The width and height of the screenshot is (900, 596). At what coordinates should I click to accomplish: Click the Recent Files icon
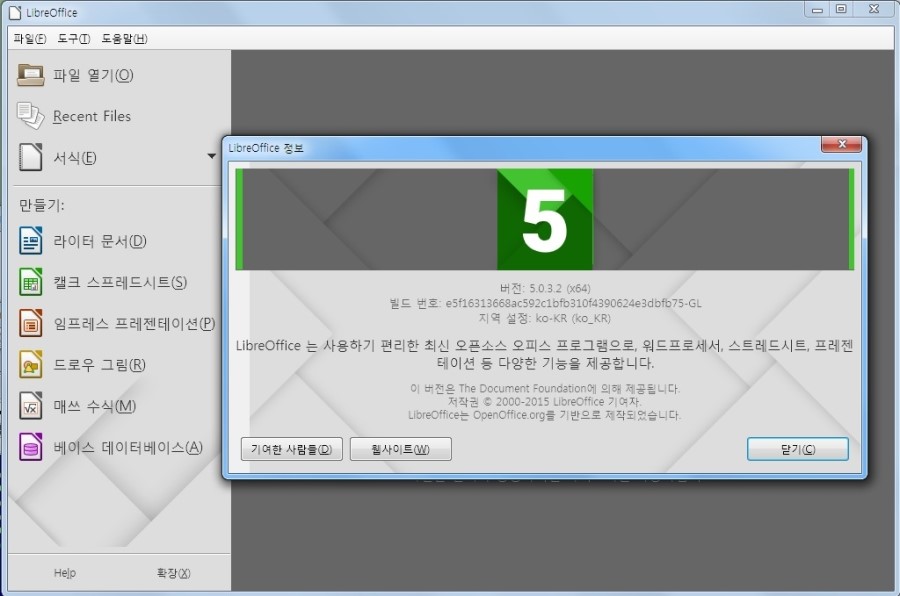pyautogui.click(x=30, y=116)
